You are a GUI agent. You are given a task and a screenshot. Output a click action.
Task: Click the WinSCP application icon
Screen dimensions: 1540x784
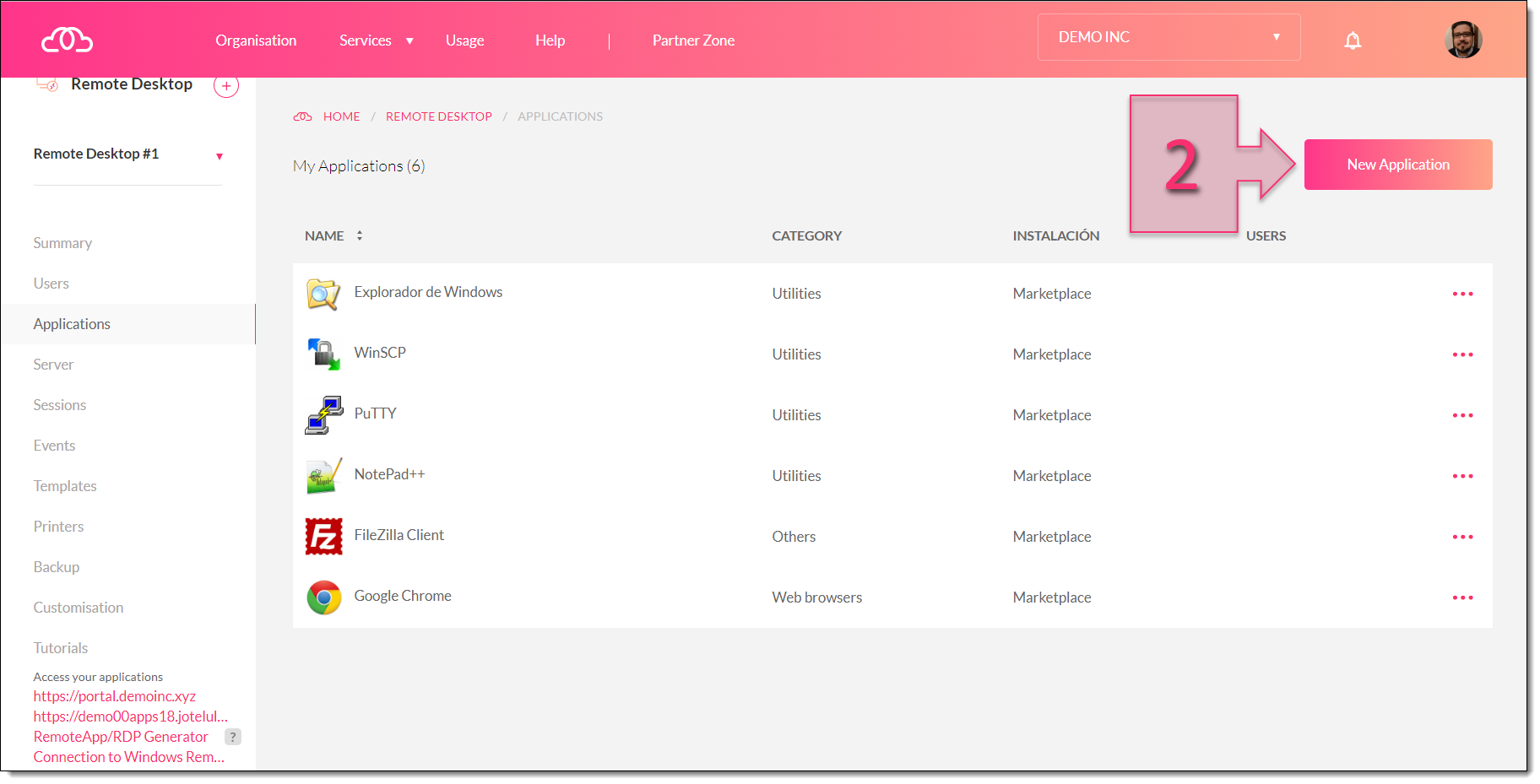(323, 354)
